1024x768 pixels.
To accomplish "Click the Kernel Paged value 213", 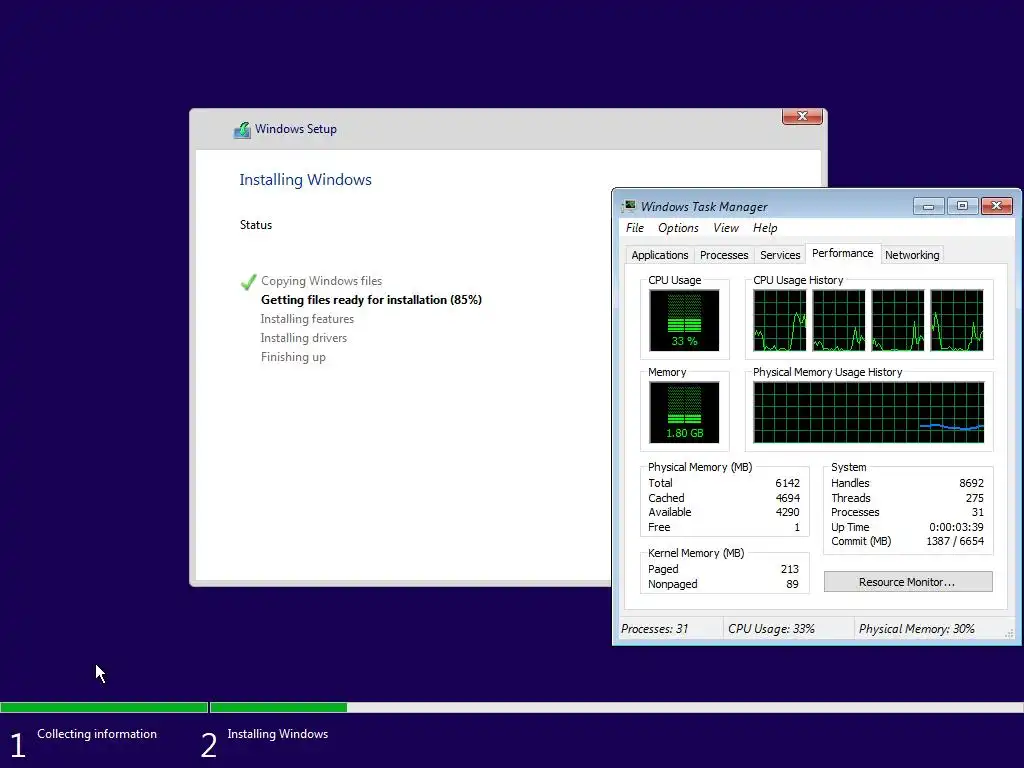I will (790, 569).
